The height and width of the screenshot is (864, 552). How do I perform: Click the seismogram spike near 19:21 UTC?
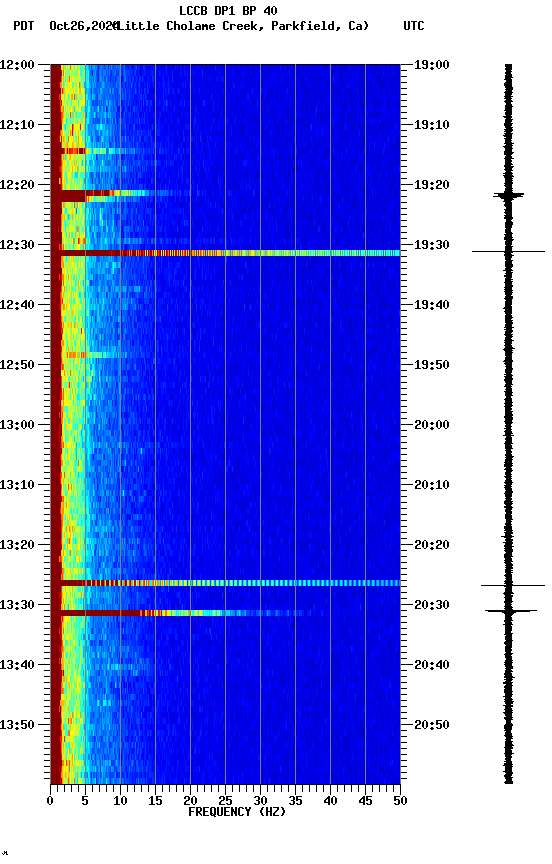click(x=508, y=195)
